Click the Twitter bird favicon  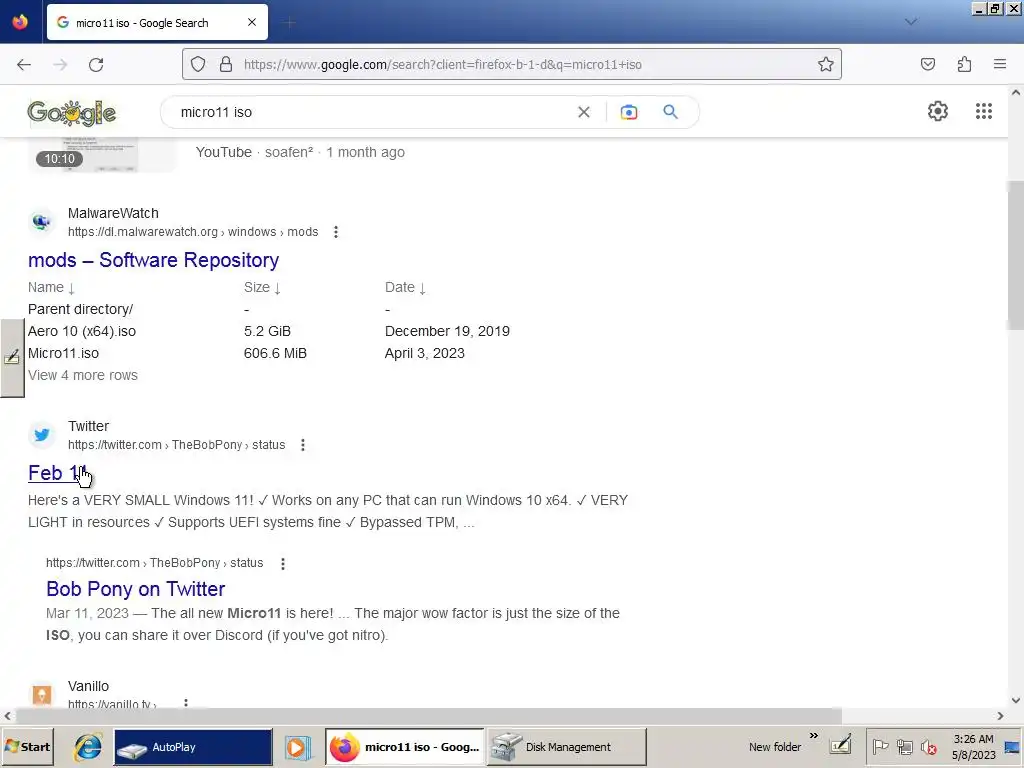click(42, 435)
